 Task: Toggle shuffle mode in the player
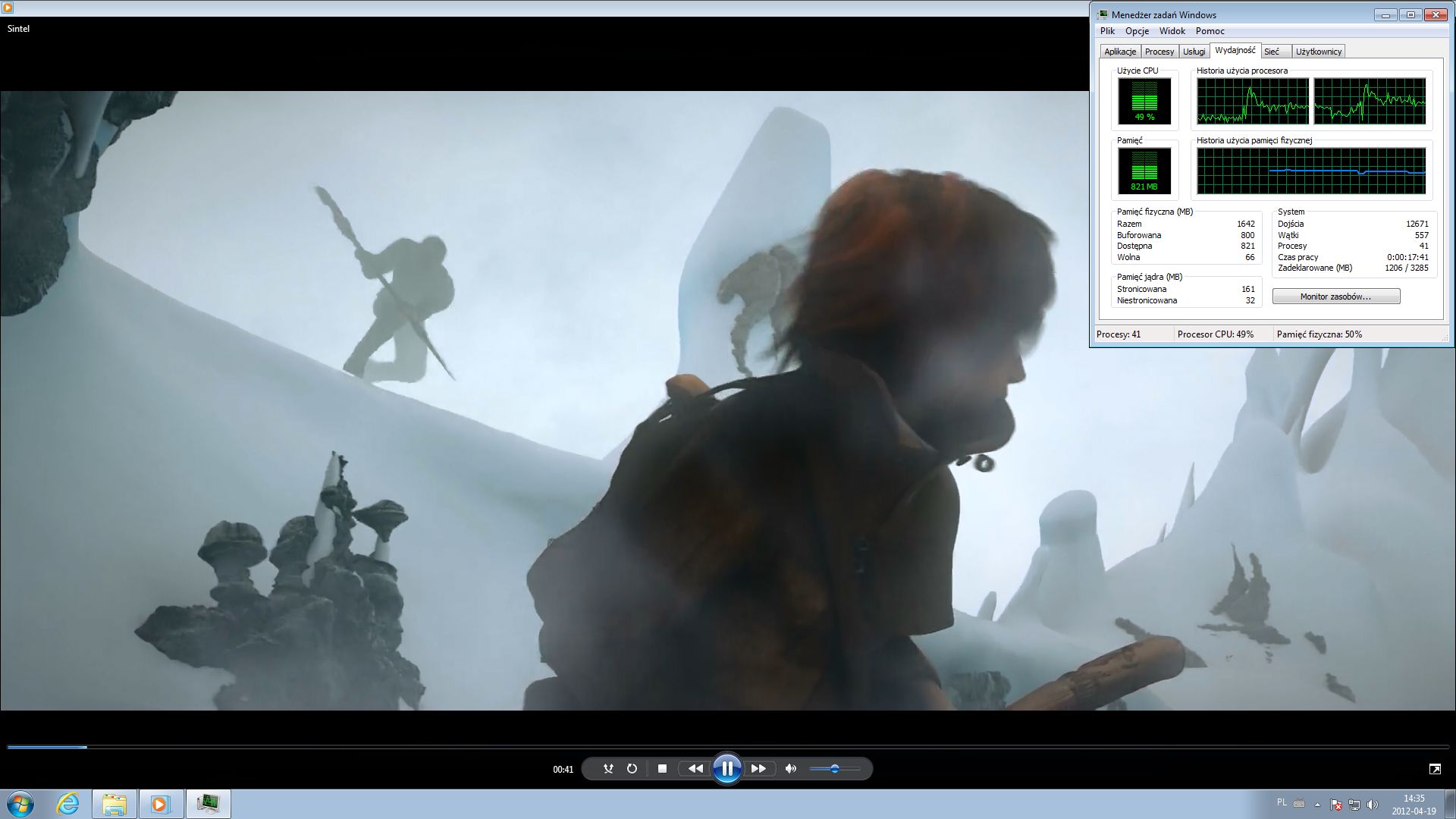click(x=608, y=769)
